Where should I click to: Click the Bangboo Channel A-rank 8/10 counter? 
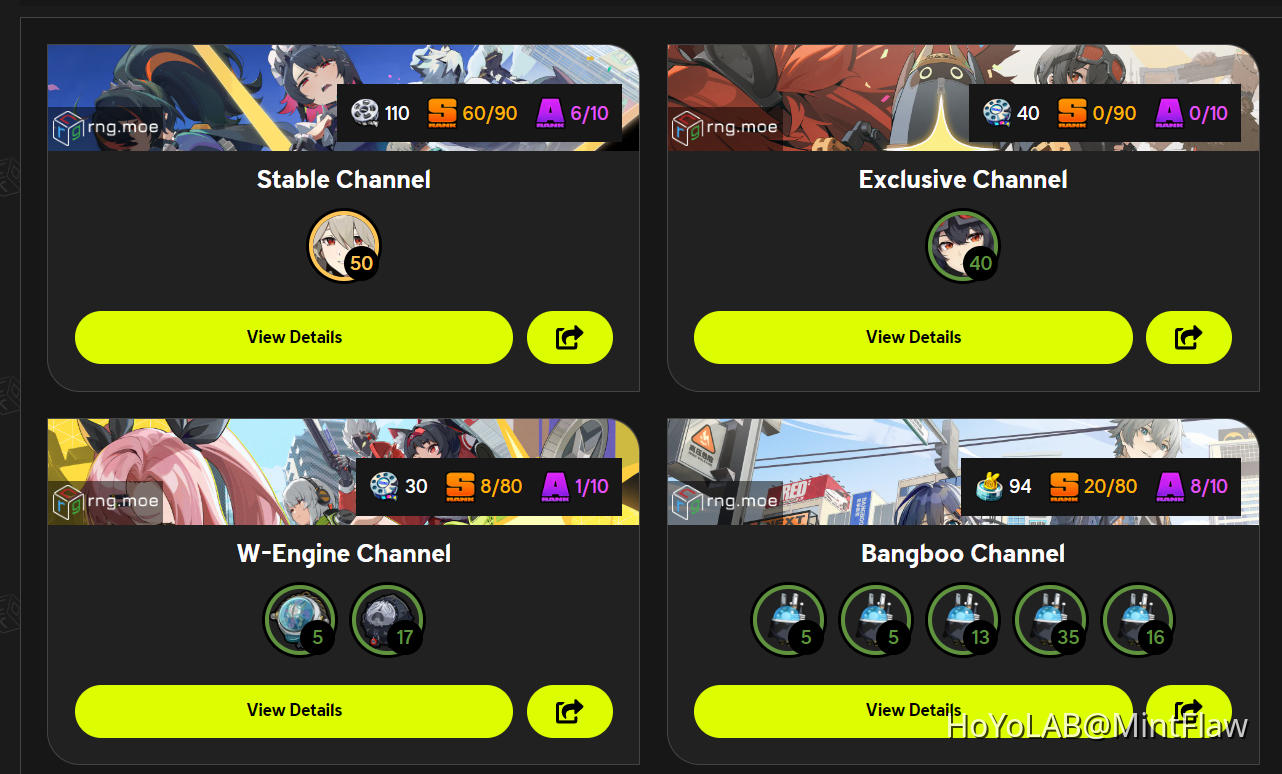pyautogui.click(x=1192, y=487)
